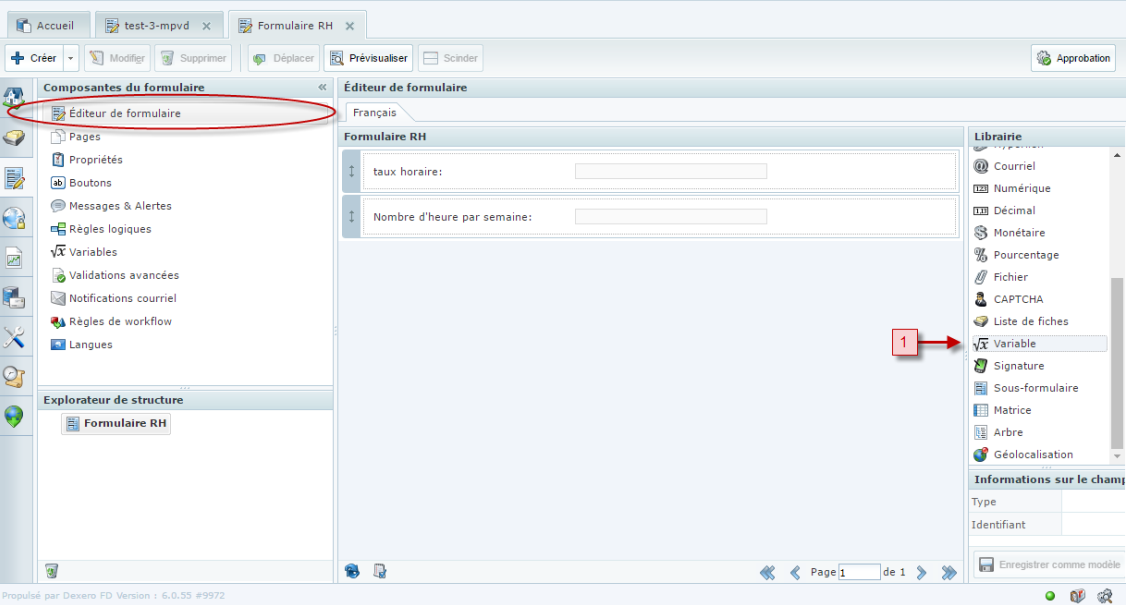Viewport: 1126px width, 605px height.
Task: Click the Librairie vertical scrollbar
Action: [1117, 360]
